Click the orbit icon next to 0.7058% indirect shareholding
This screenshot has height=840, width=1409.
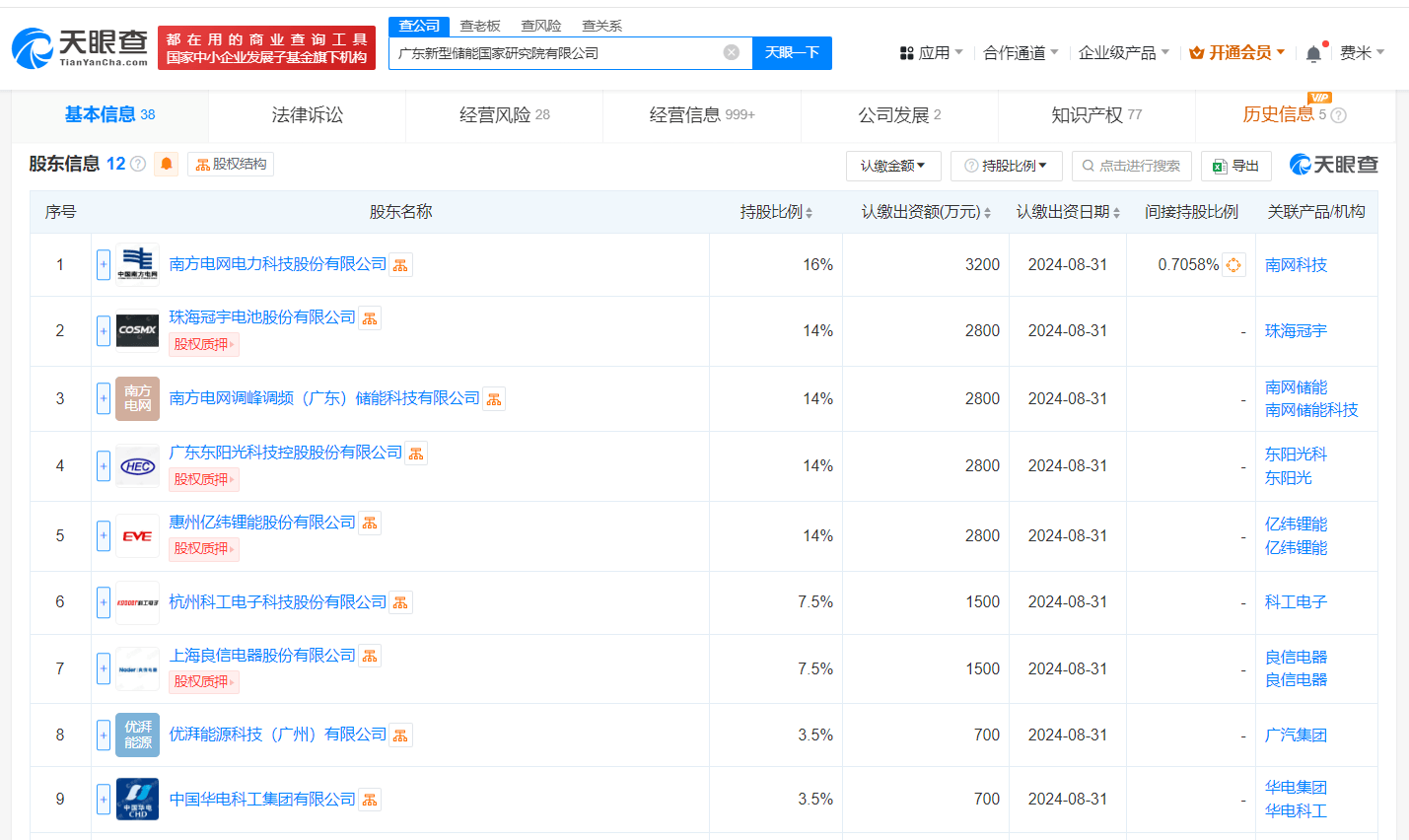coord(1233,264)
